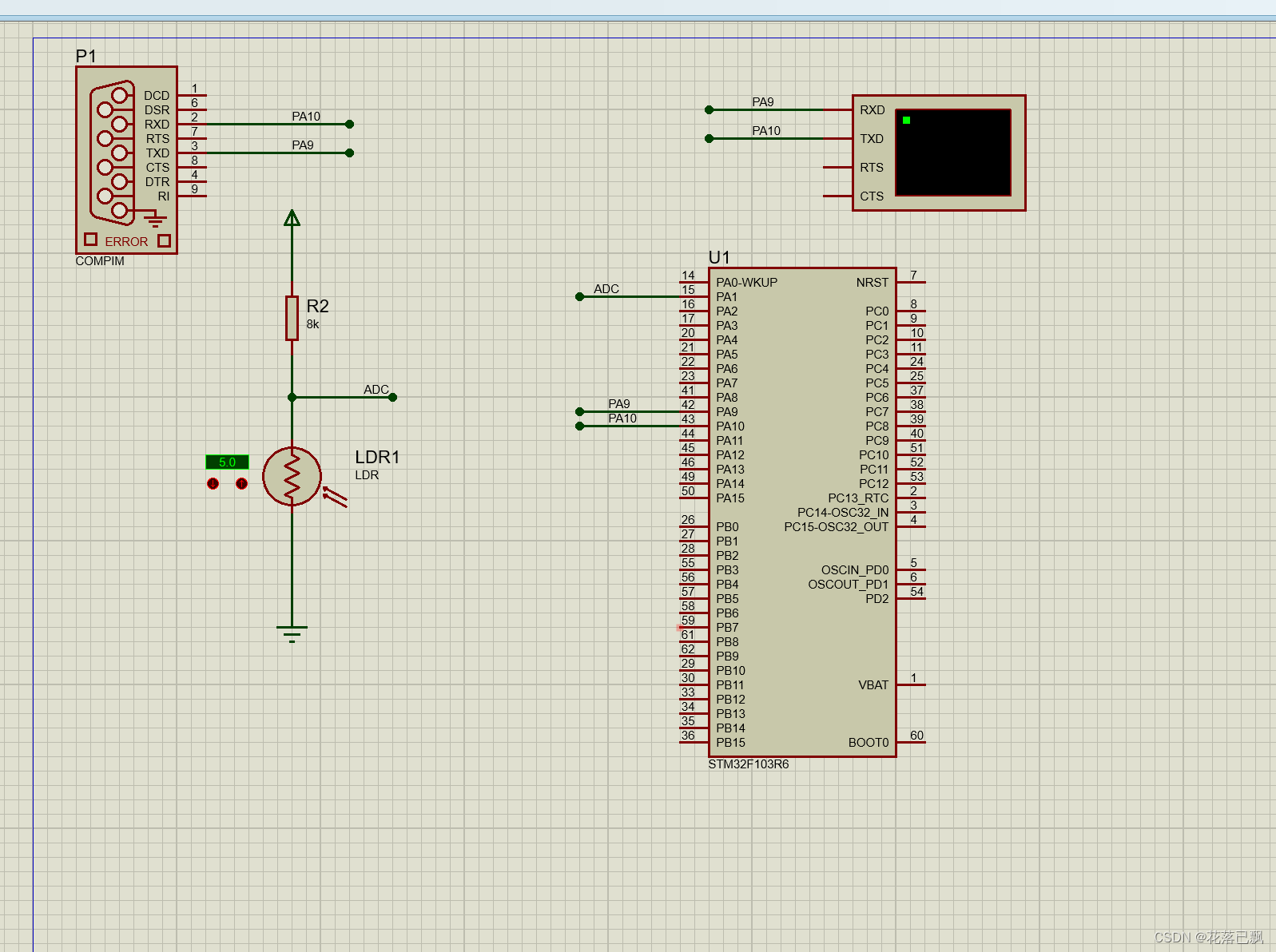Click the ERROR text on the COMPIM connector
The height and width of the screenshot is (952, 1276).
pos(127,241)
